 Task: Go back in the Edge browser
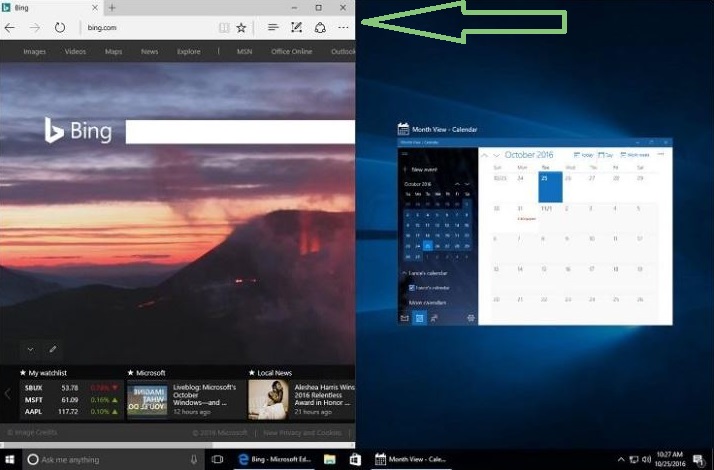[10, 28]
